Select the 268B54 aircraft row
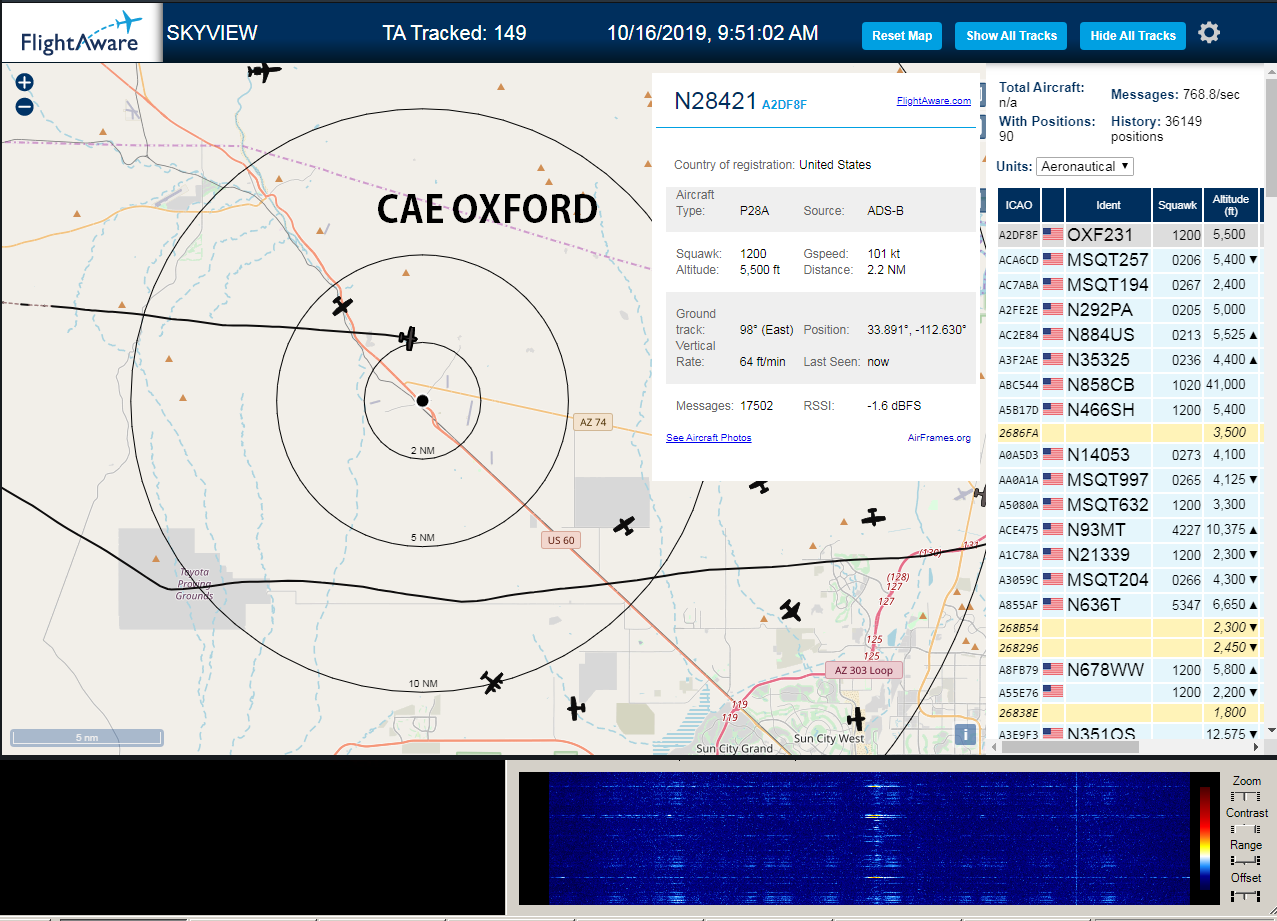This screenshot has width=1277, height=921. click(1130, 628)
